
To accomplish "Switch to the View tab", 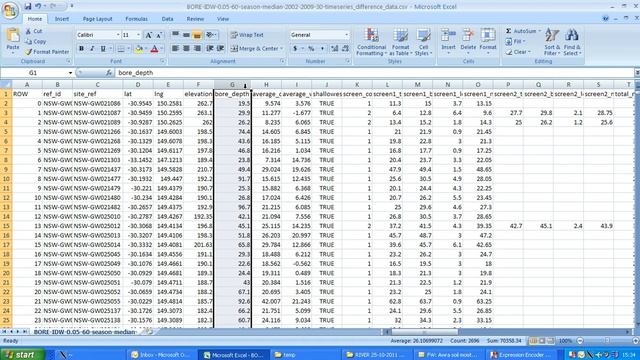I will (x=223, y=19).
